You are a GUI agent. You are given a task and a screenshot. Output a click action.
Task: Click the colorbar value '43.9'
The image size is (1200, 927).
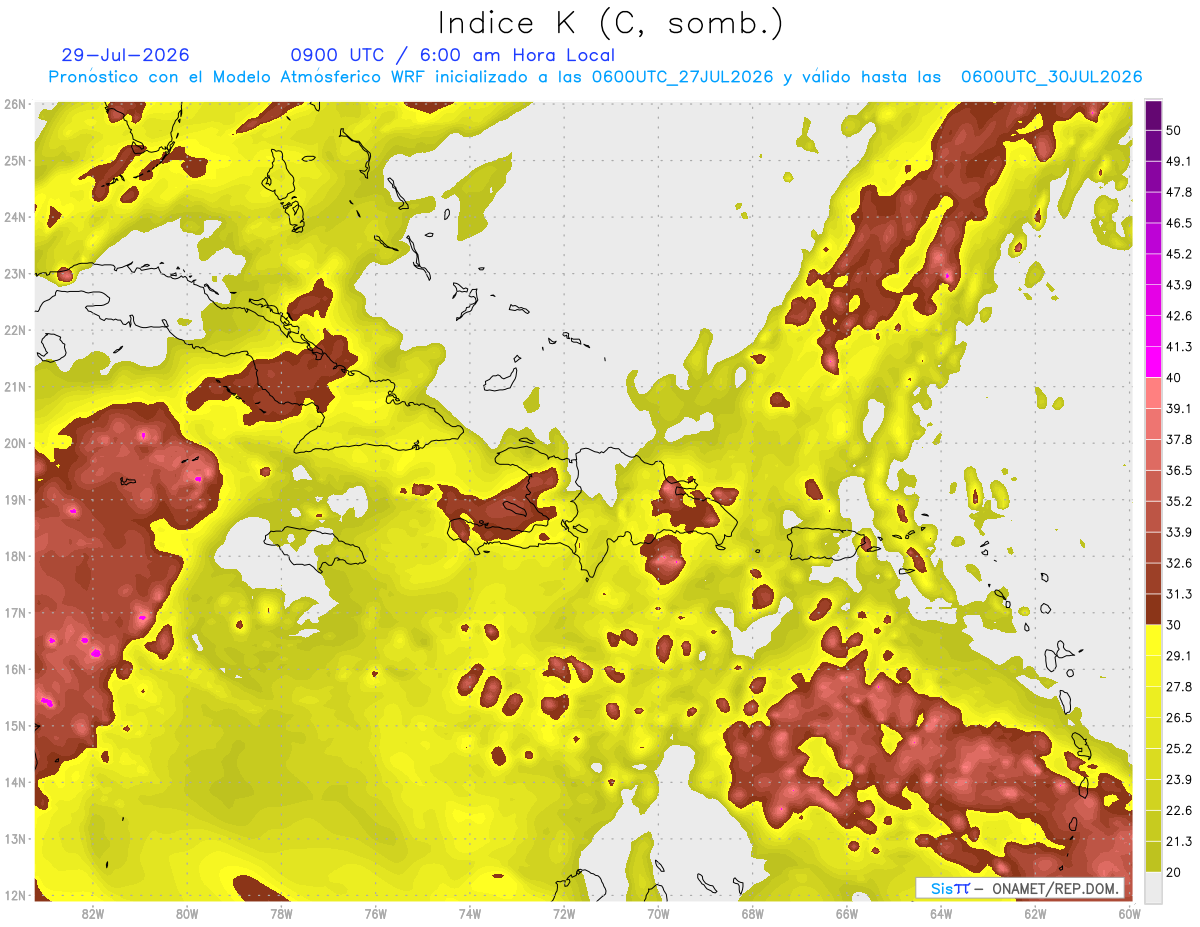(x=1178, y=285)
